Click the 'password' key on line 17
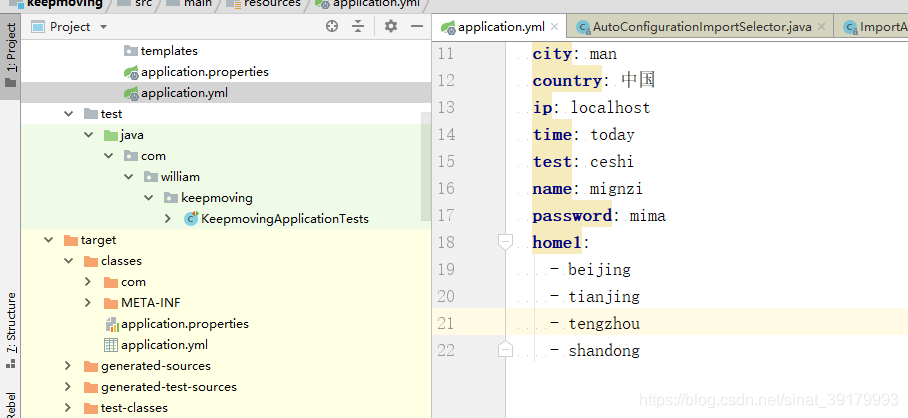 pos(572,215)
